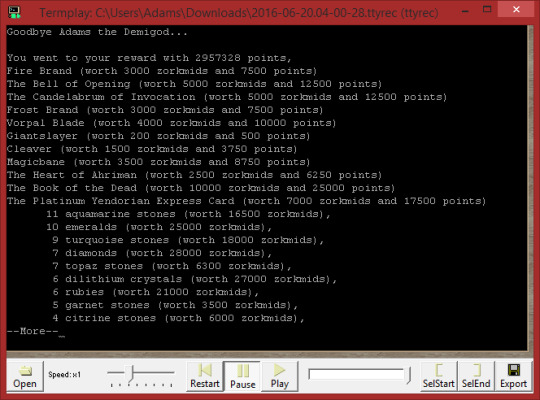
Task: Click 'Goodbye Adams the Demigod...' line
Action: pyautogui.click(x=97, y=32)
